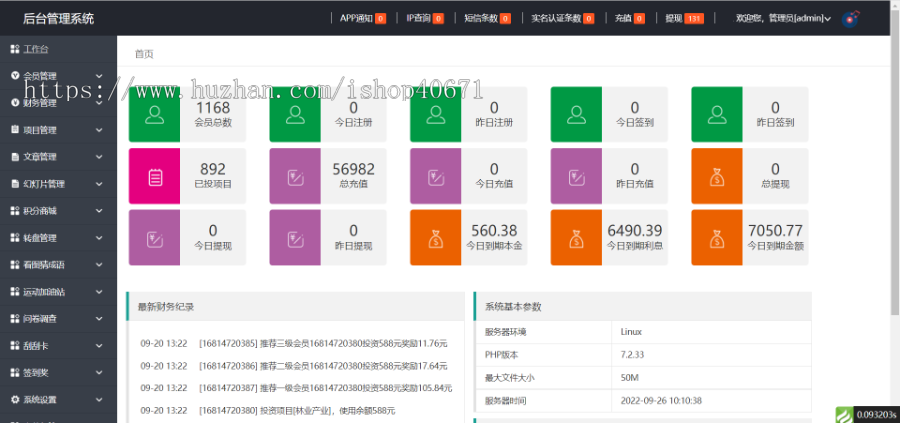Click the purple icon on 昨日充值 card
This screenshot has height=423, width=900.
click(x=576, y=178)
